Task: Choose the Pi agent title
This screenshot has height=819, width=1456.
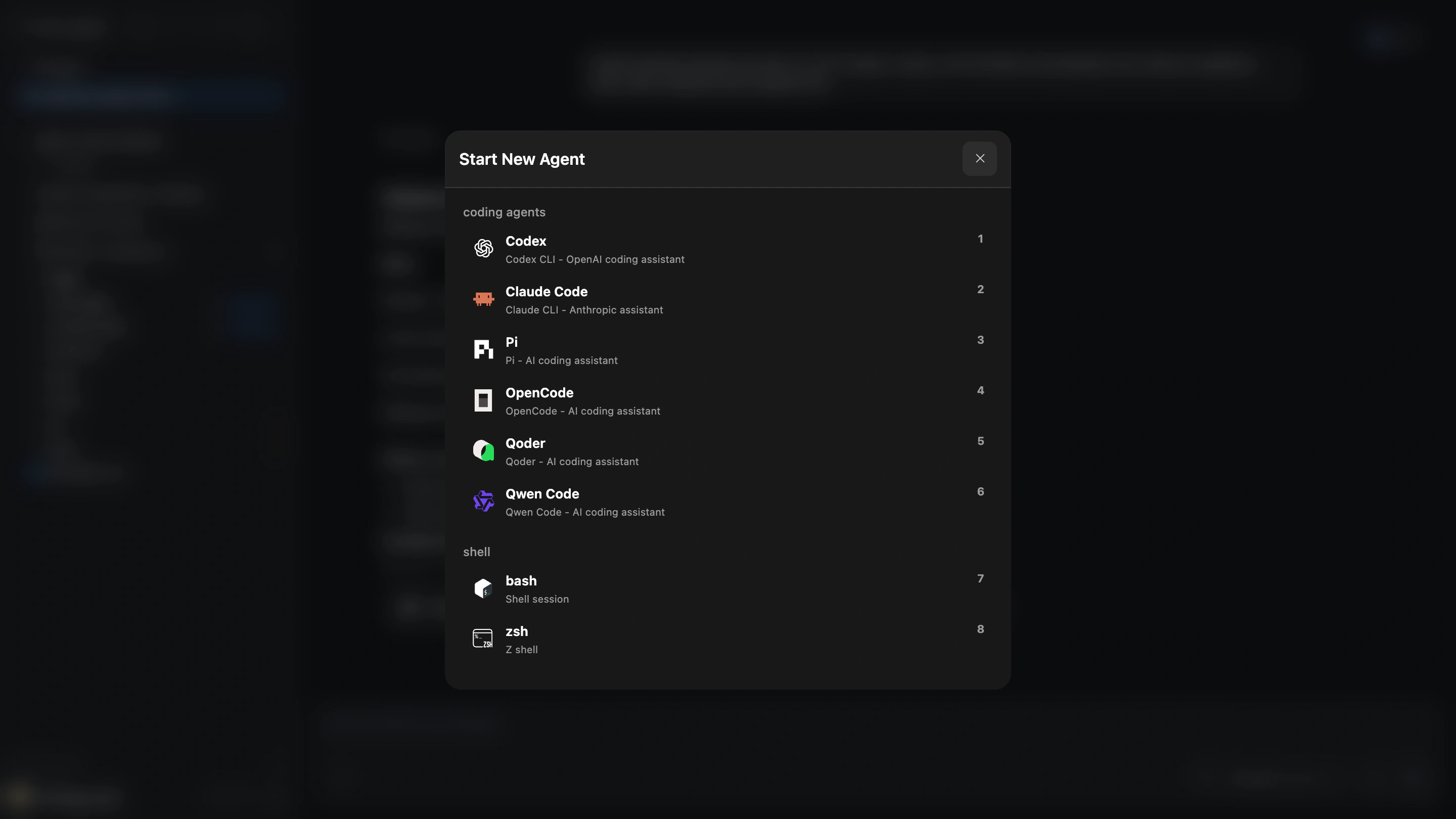Action: [x=512, y=342]
